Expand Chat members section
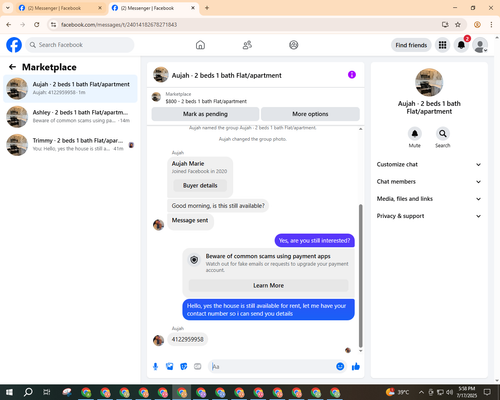Viewport: 500px width, 400px height. point(429,182)
